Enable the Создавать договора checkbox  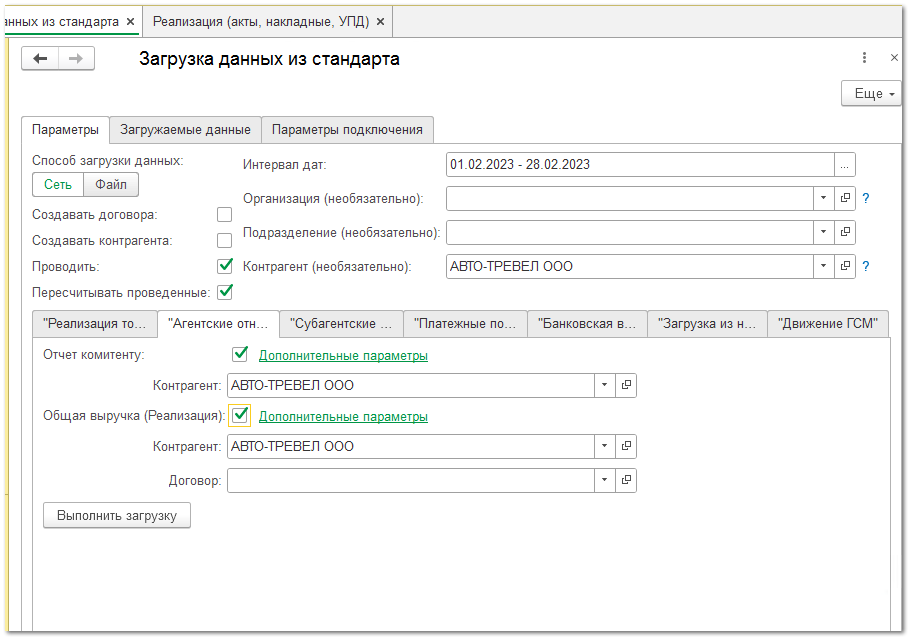(225, 215)
